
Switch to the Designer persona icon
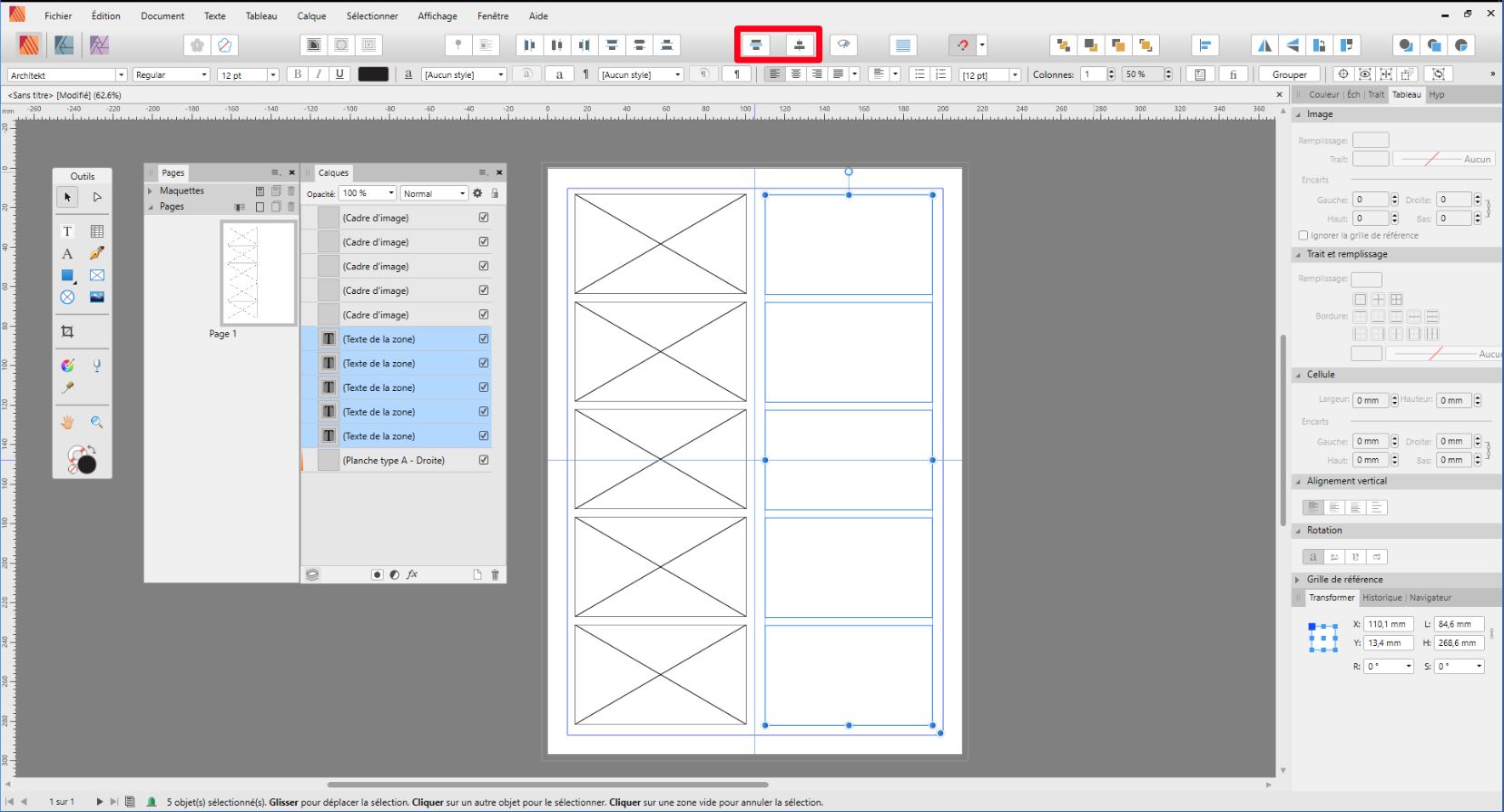64,44
